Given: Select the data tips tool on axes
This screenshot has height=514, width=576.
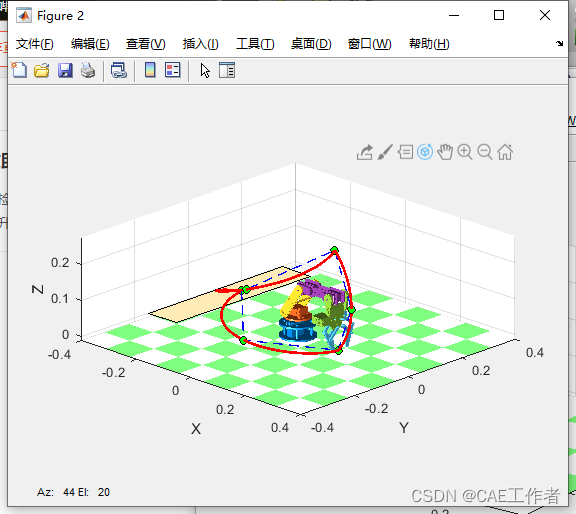Looking at the screenshot, I should pyautogui.click(x=405, y=152).
